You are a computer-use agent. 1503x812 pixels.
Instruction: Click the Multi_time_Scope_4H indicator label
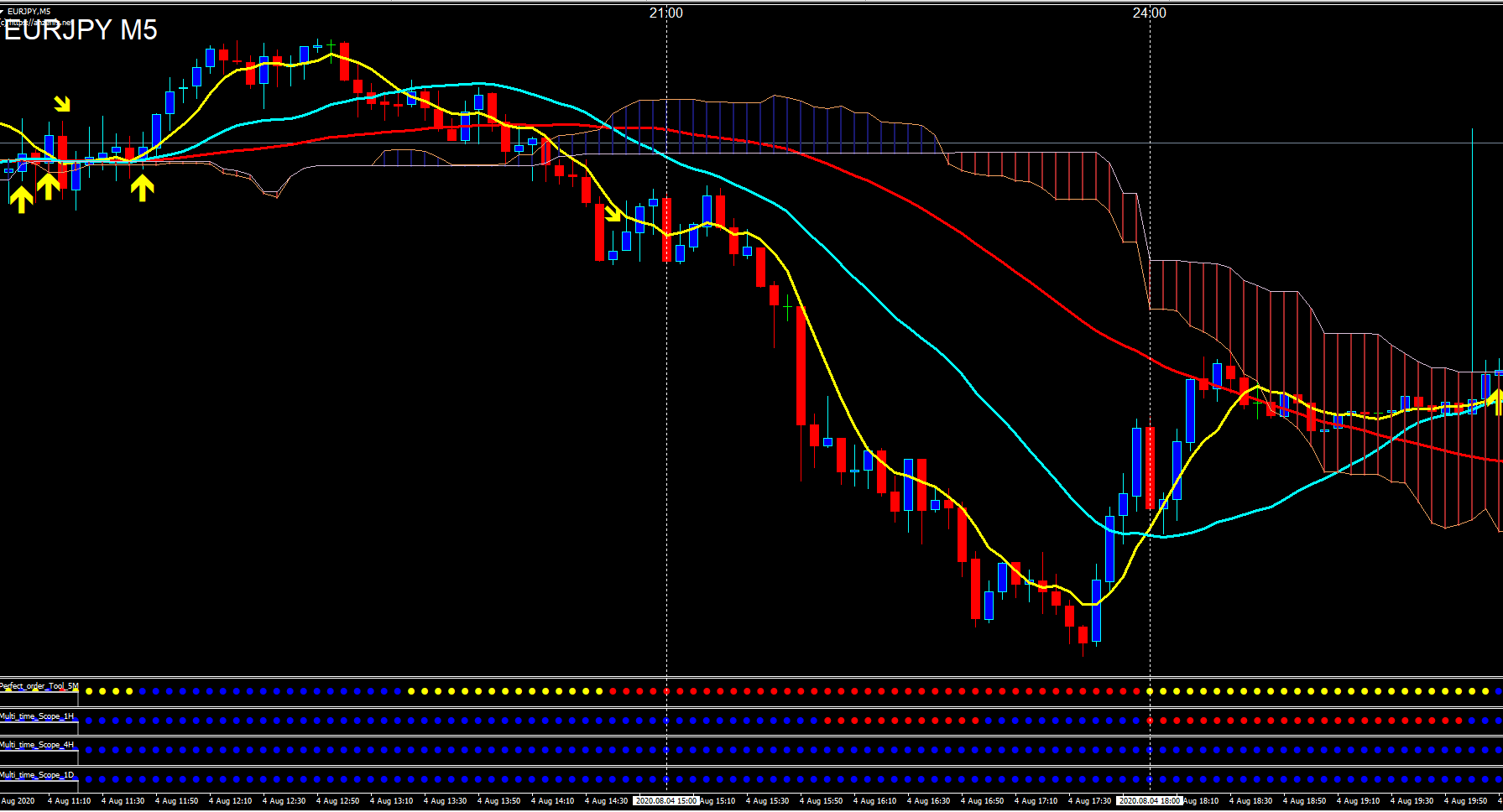(x=36, y=745)
